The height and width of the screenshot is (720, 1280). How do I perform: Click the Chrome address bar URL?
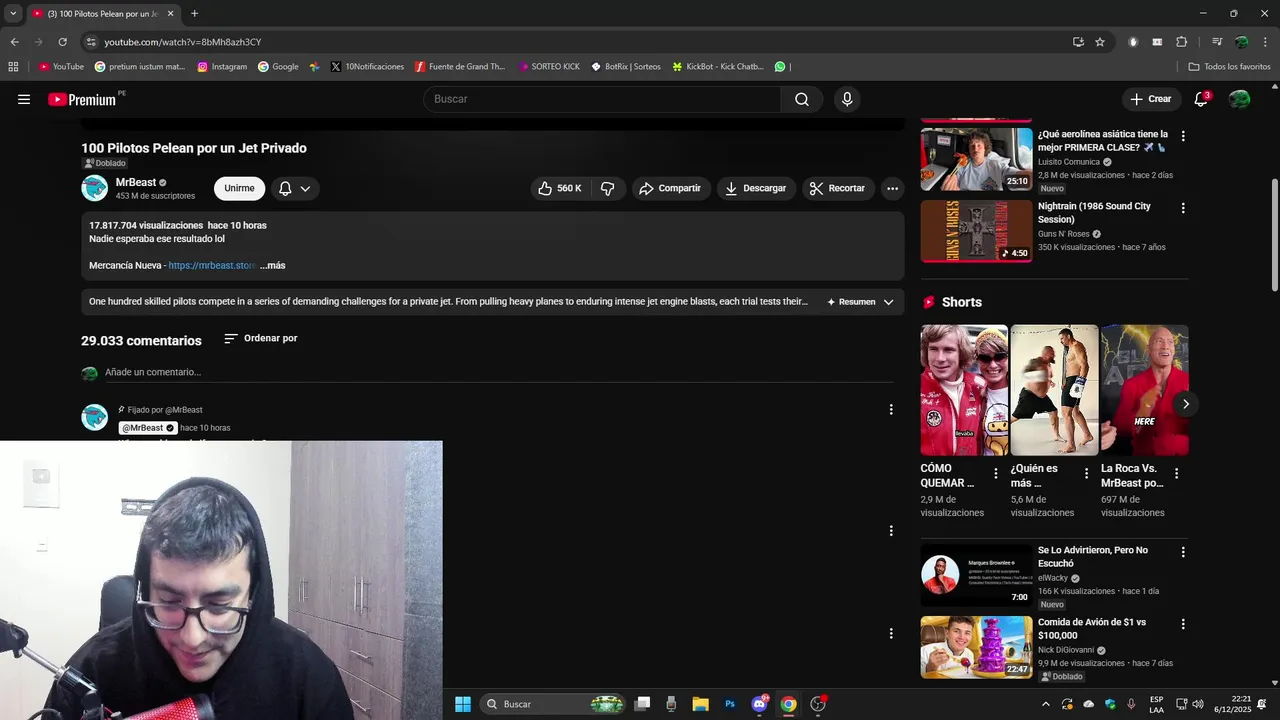point(183,42)
